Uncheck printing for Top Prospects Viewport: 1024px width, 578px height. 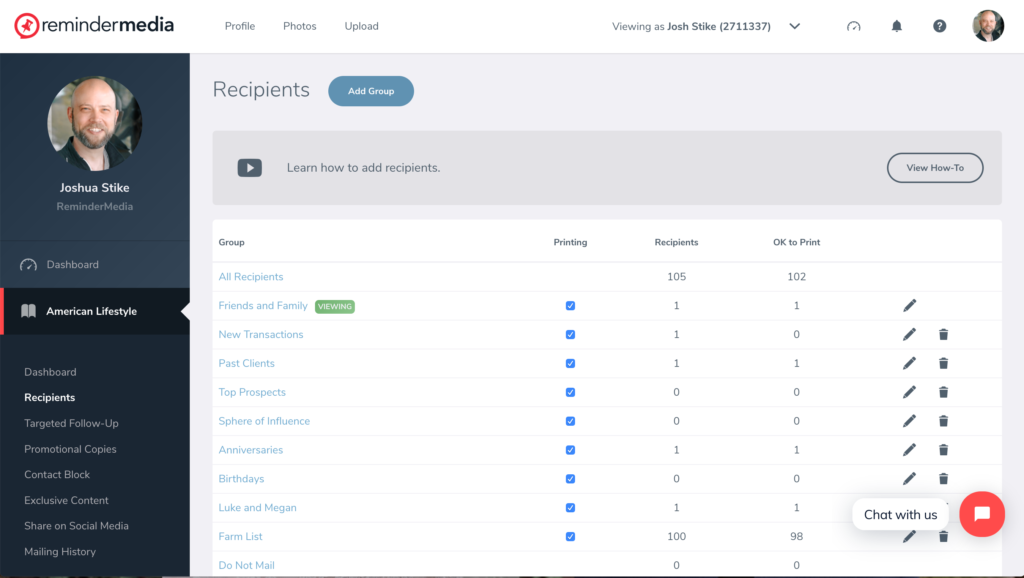tap(570, 393)
